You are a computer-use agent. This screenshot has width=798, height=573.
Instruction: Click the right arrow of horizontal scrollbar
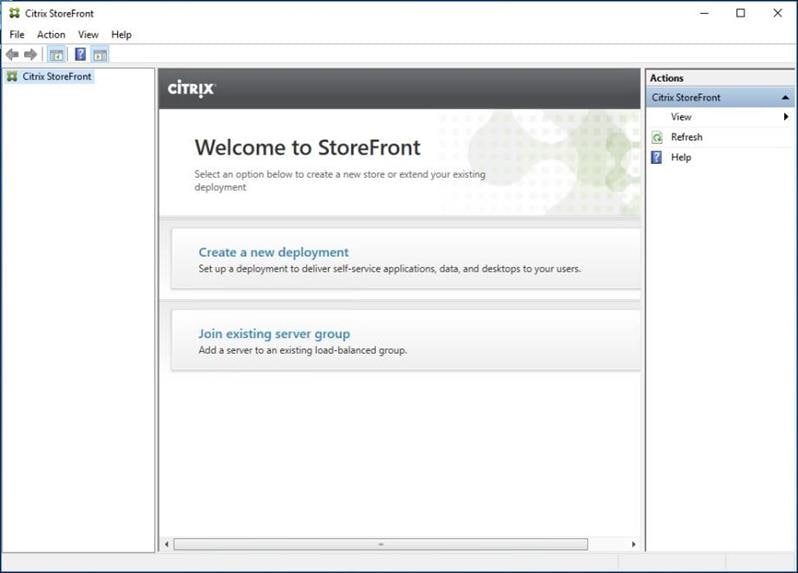(634, 544)
